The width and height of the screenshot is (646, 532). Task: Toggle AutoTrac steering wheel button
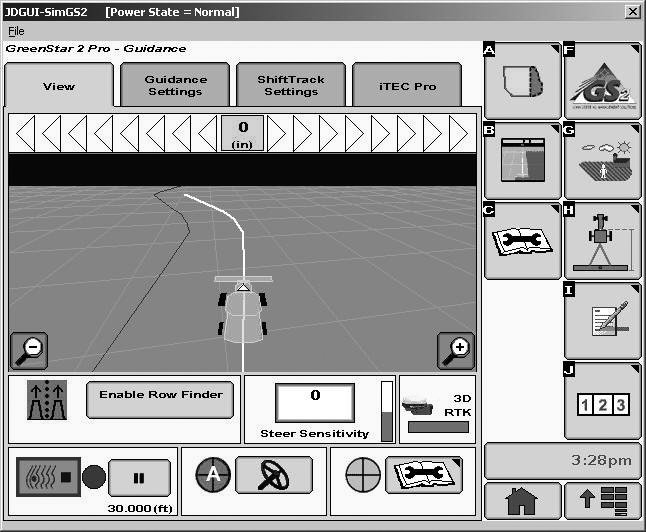(x=274, y=475)
